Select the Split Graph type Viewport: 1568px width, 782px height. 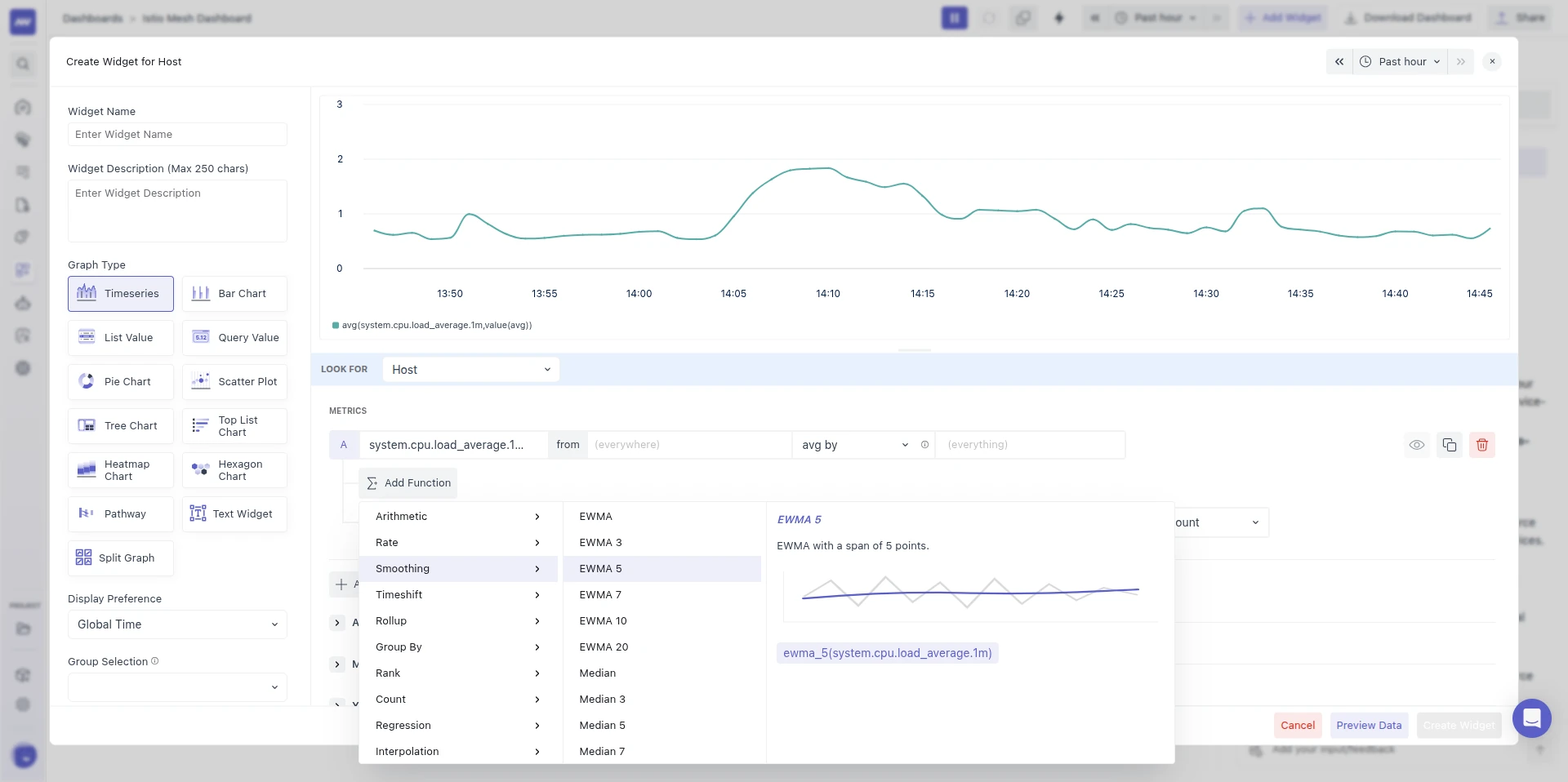pyautogui.click(x=121, y=558)
